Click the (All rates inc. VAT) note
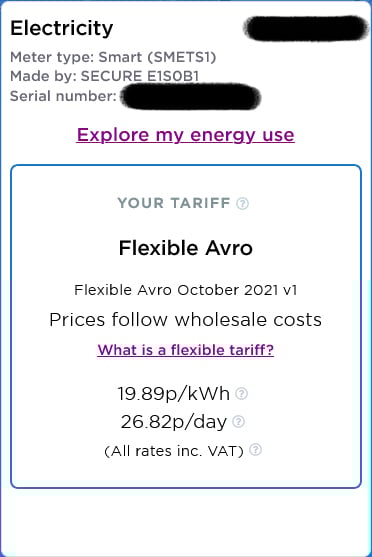The image size is (372, 557). click(x=174, y=451)
